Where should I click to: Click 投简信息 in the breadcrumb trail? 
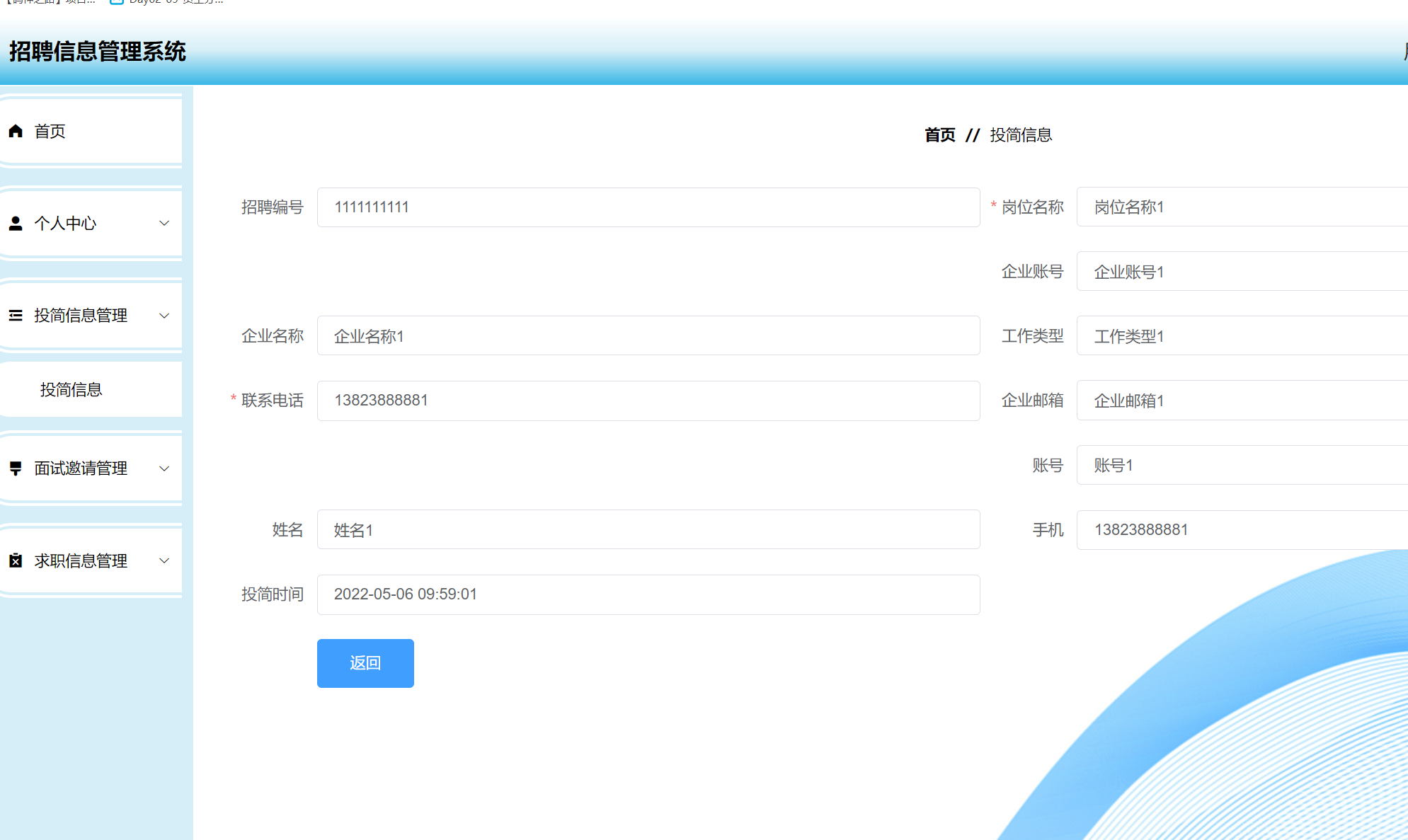1021,134
